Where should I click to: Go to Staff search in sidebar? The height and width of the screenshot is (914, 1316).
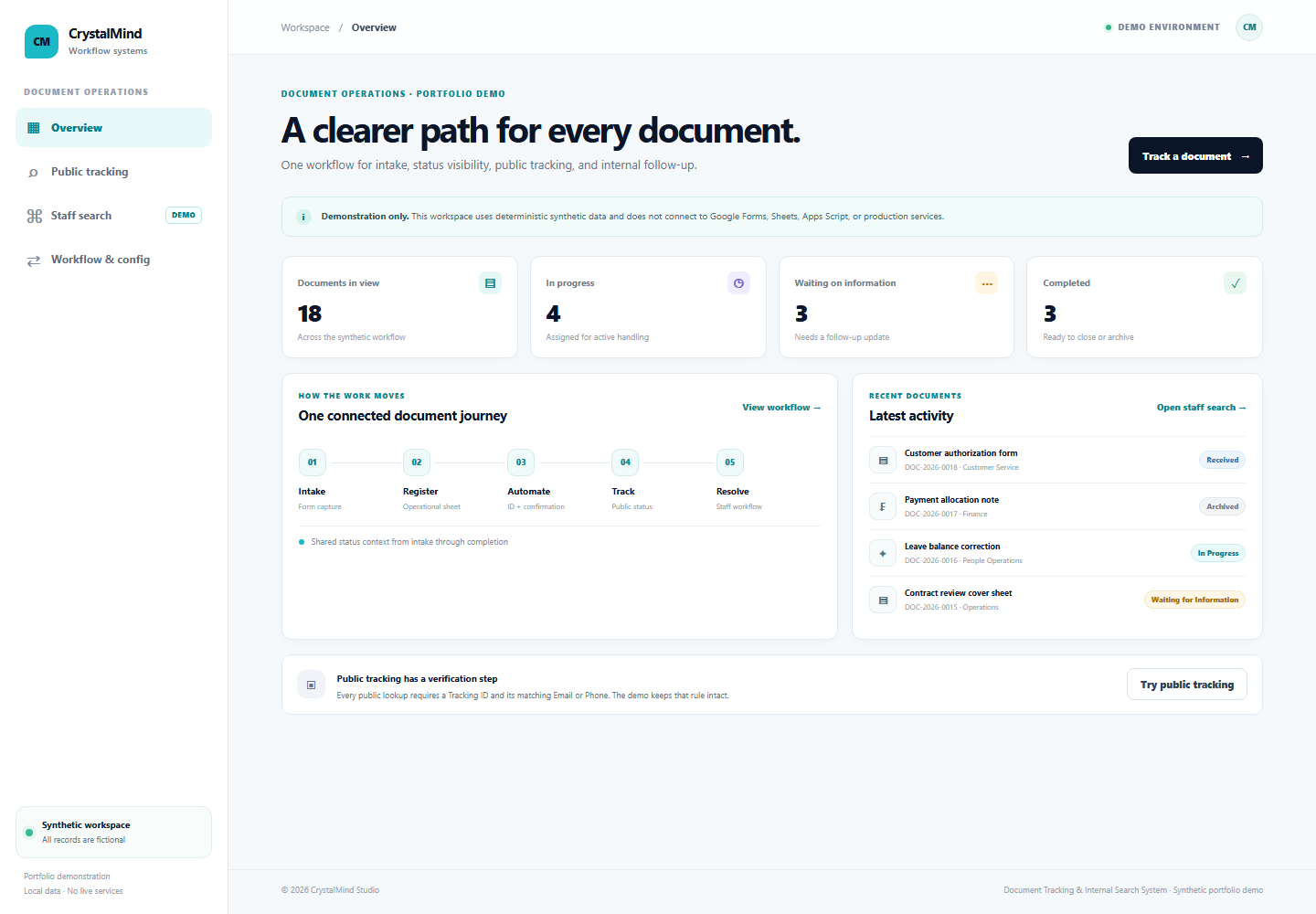click(113, 216)
